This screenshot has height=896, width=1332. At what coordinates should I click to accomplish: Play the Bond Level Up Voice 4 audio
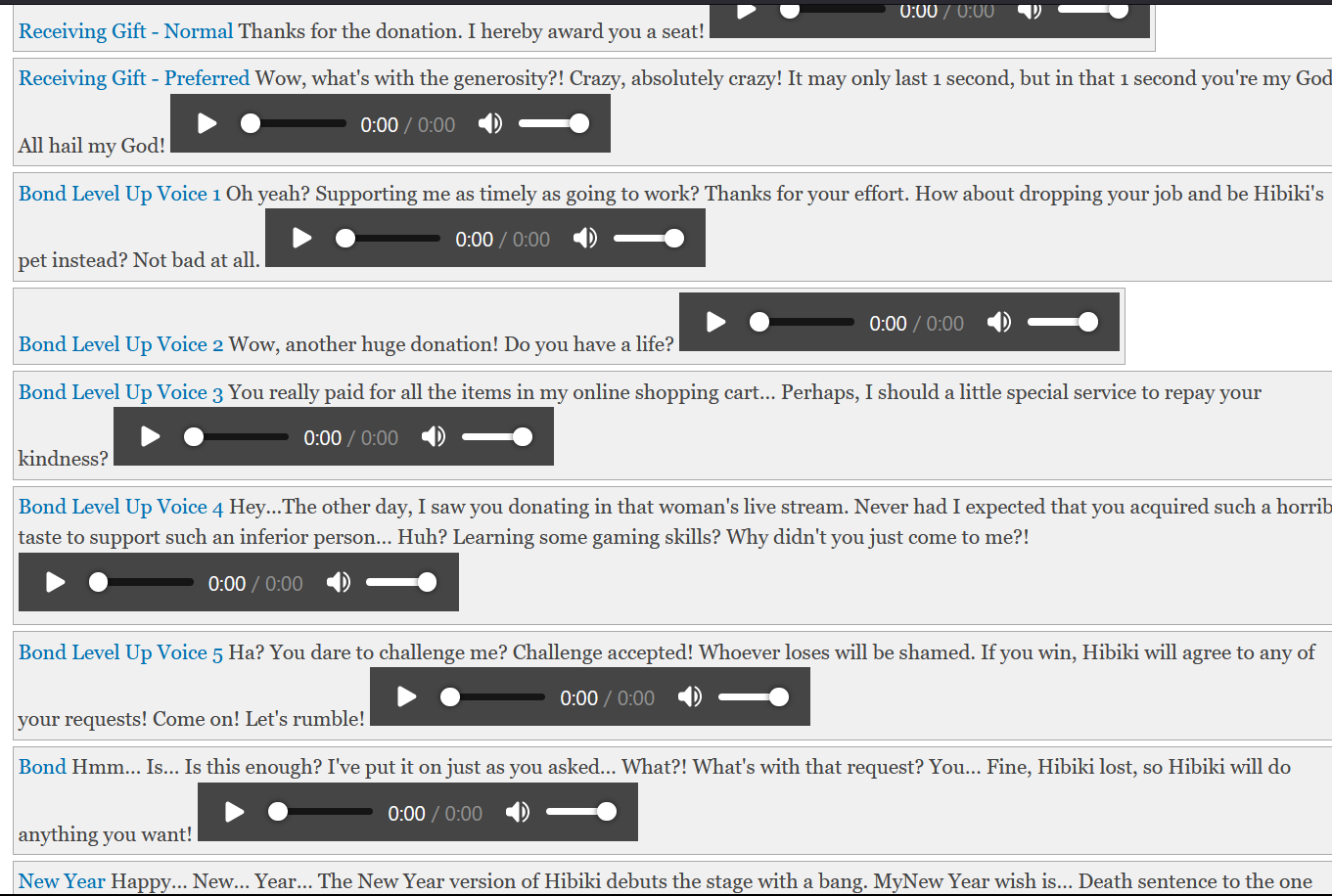point(55,582)
